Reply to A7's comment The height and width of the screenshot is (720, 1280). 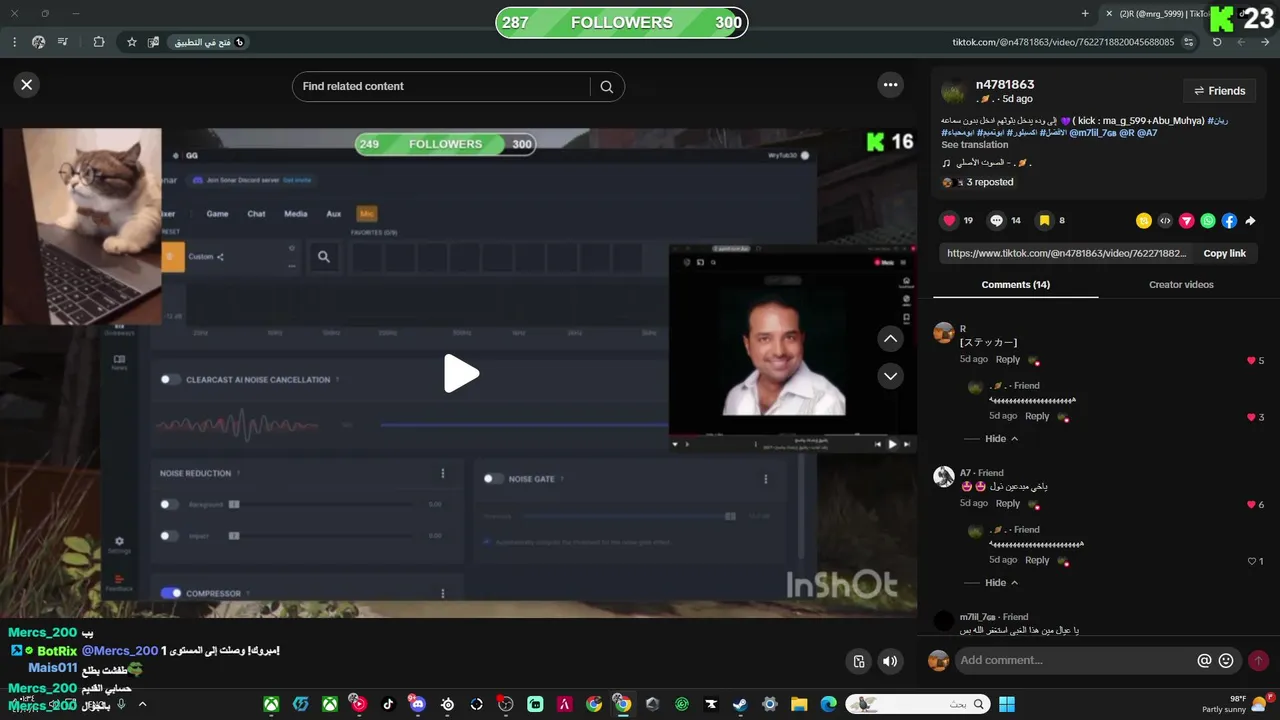coord(1008,504)
